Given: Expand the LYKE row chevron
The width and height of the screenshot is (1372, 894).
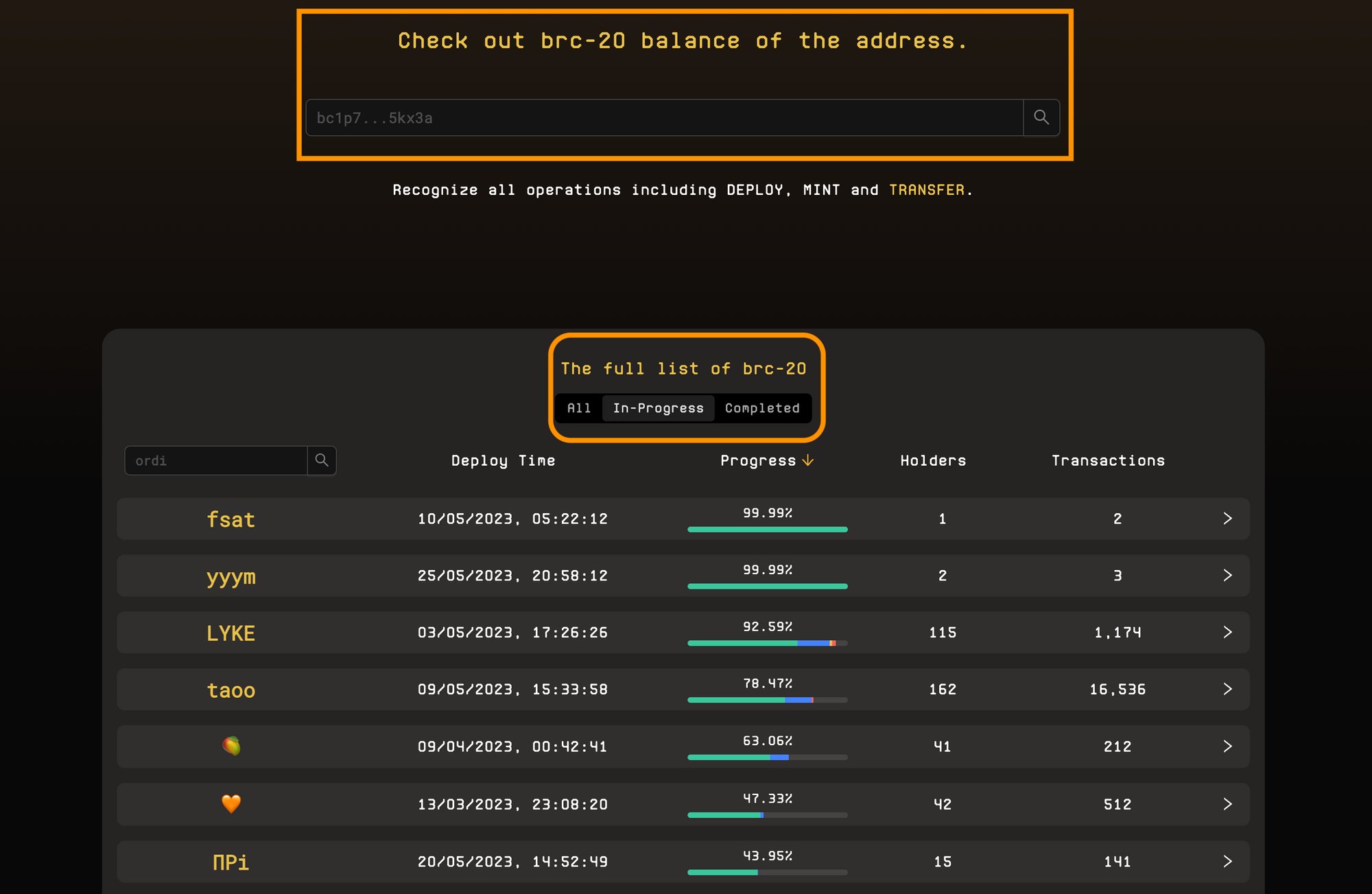Looking at the screenshot, I should [x=1227, y=632].
